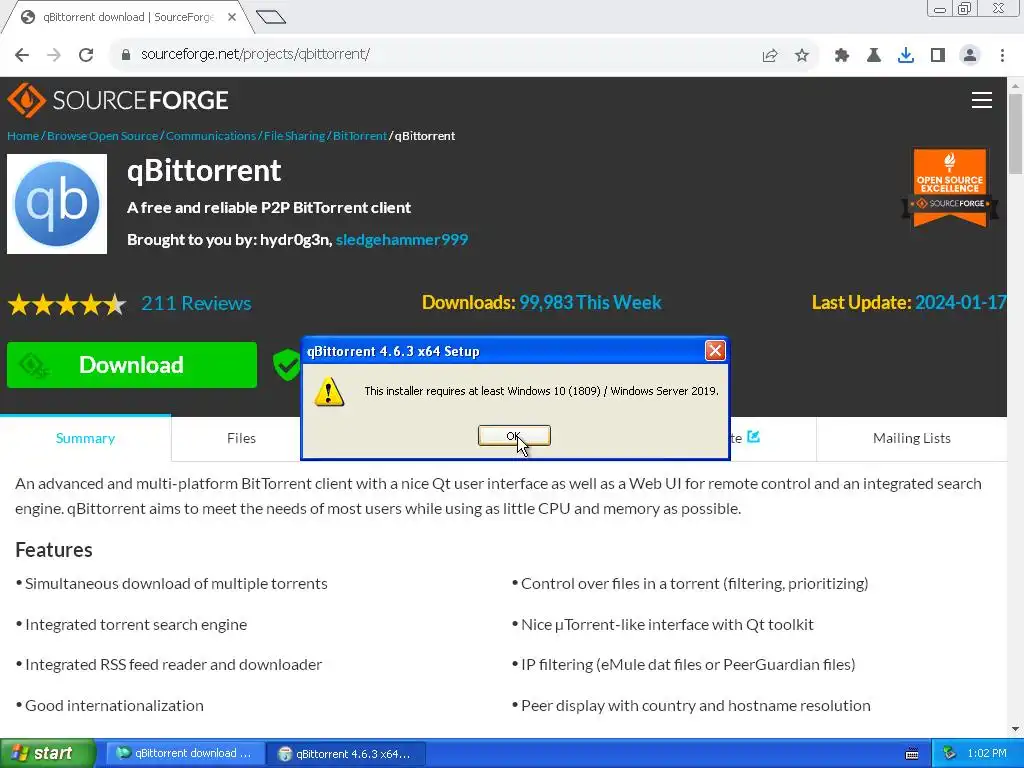Image resolution: width=1024 pixels, height=768 pixels.
Task: Go to Home breadcrumb link
Action: [x=23, y=136]
